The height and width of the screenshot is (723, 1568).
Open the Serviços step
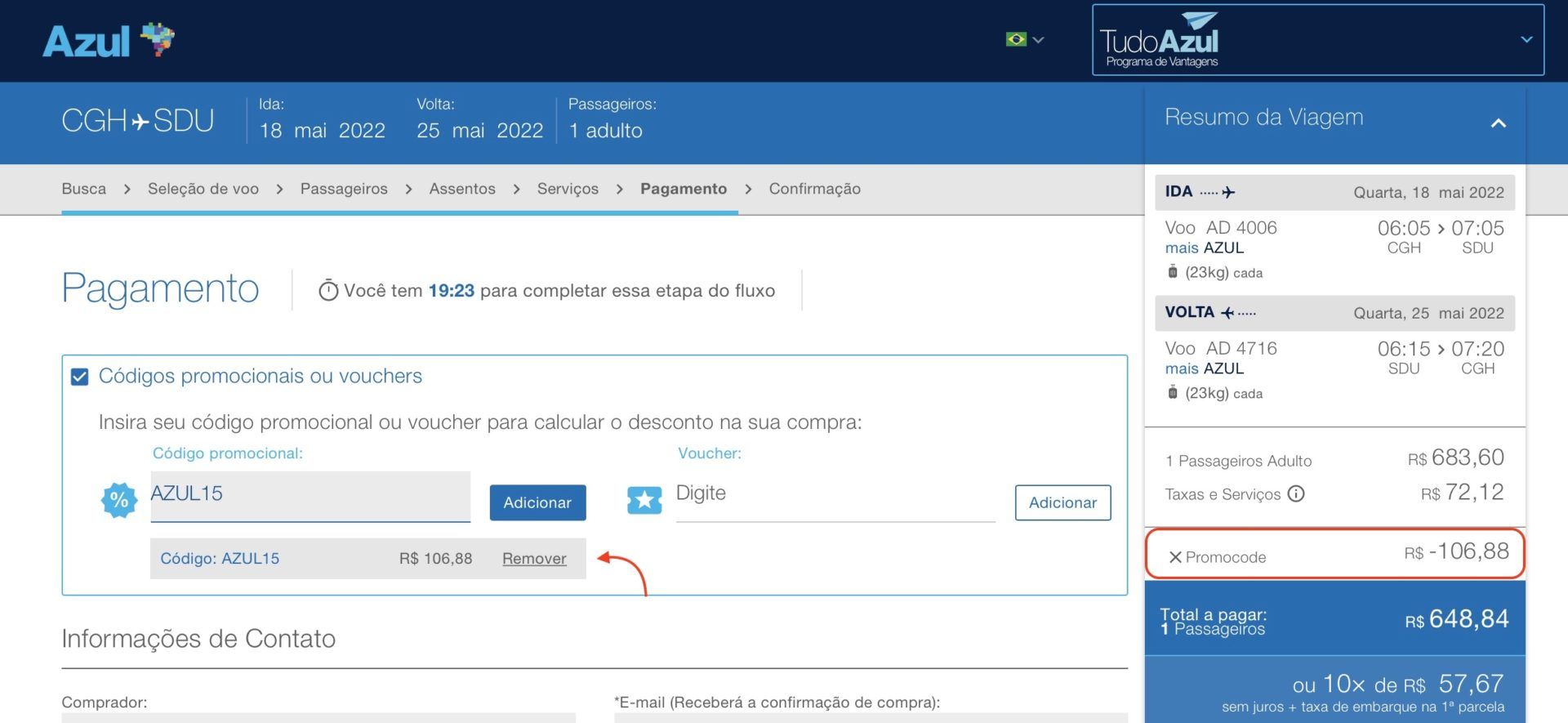tap(568, 189)
